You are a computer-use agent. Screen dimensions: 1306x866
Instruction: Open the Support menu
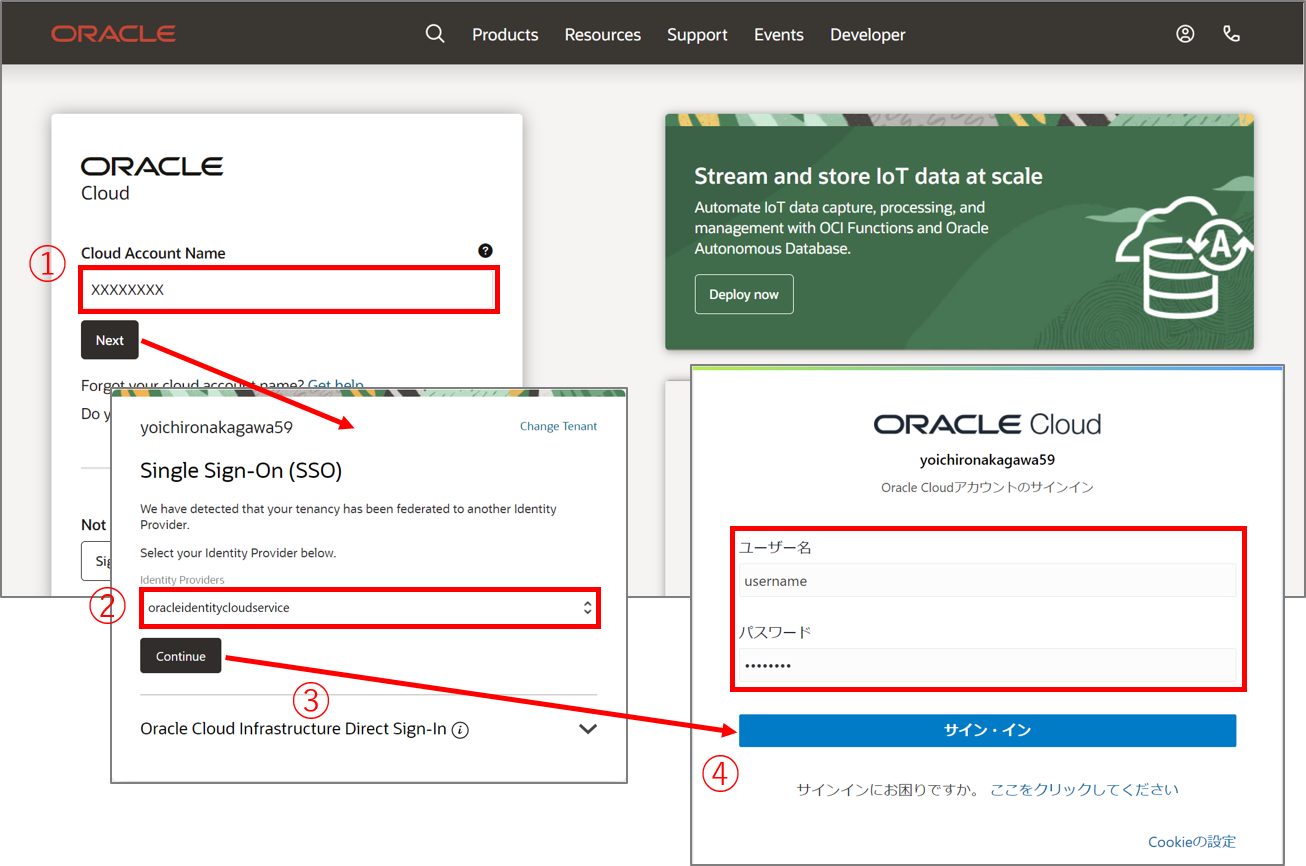tap(697, 34)
